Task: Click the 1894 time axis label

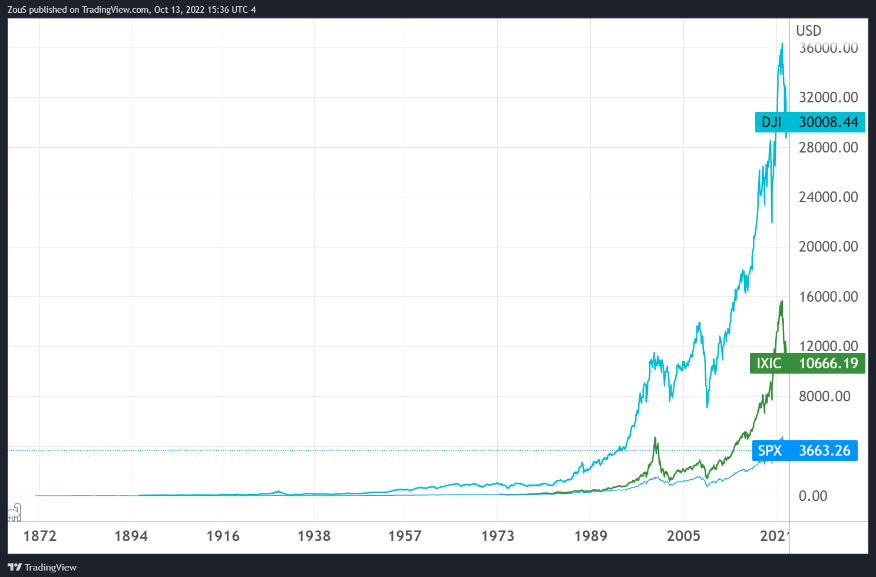Action: [x=131, y=536]
